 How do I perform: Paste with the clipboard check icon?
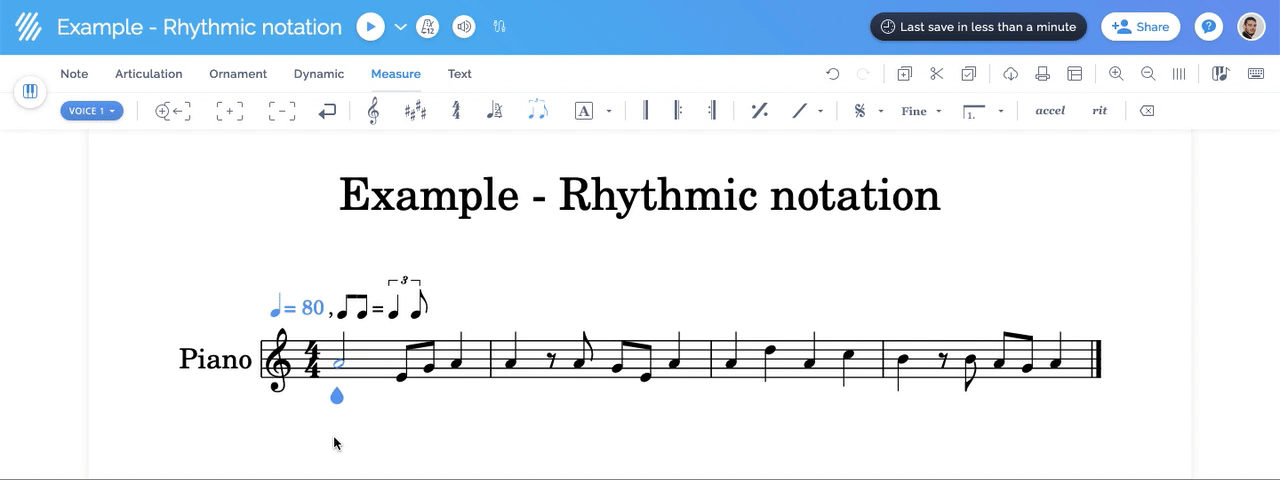(x=969, y=74)
